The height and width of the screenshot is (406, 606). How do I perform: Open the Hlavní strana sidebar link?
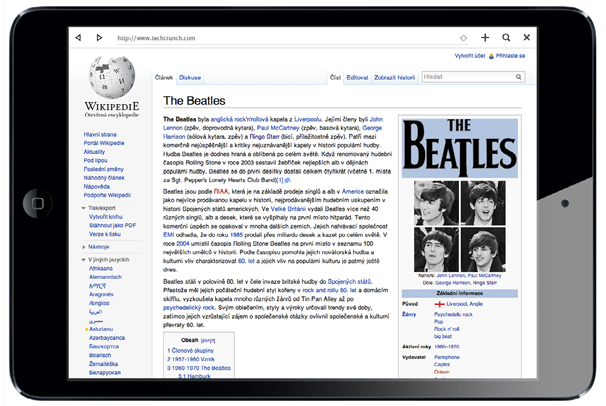coord(102,133)
